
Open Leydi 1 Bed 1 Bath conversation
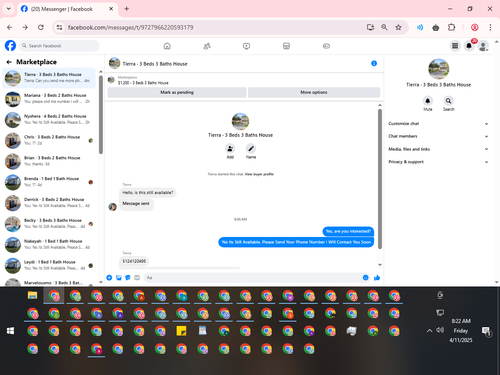coord(49,265)
